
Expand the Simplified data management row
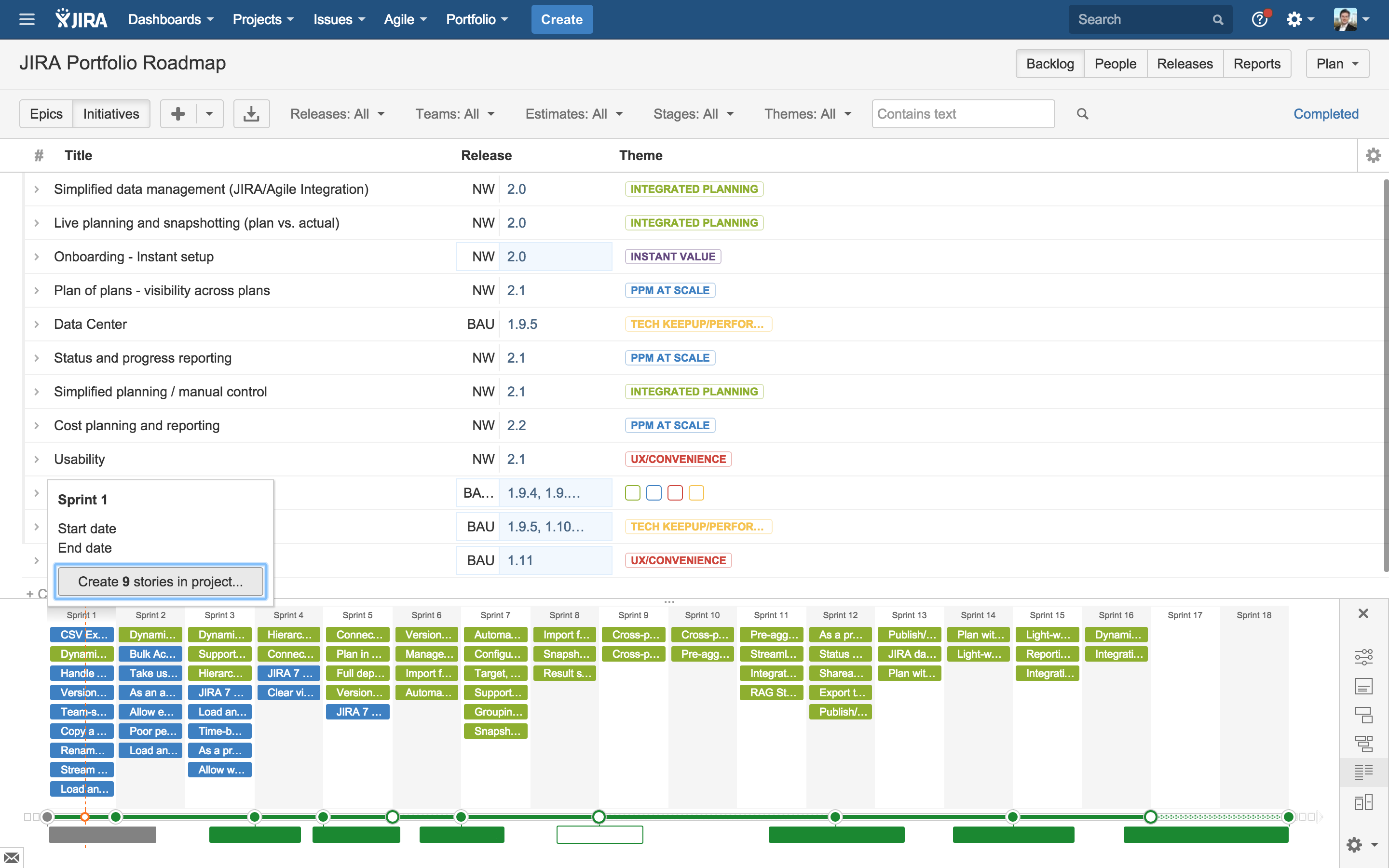tap(36, 189)
